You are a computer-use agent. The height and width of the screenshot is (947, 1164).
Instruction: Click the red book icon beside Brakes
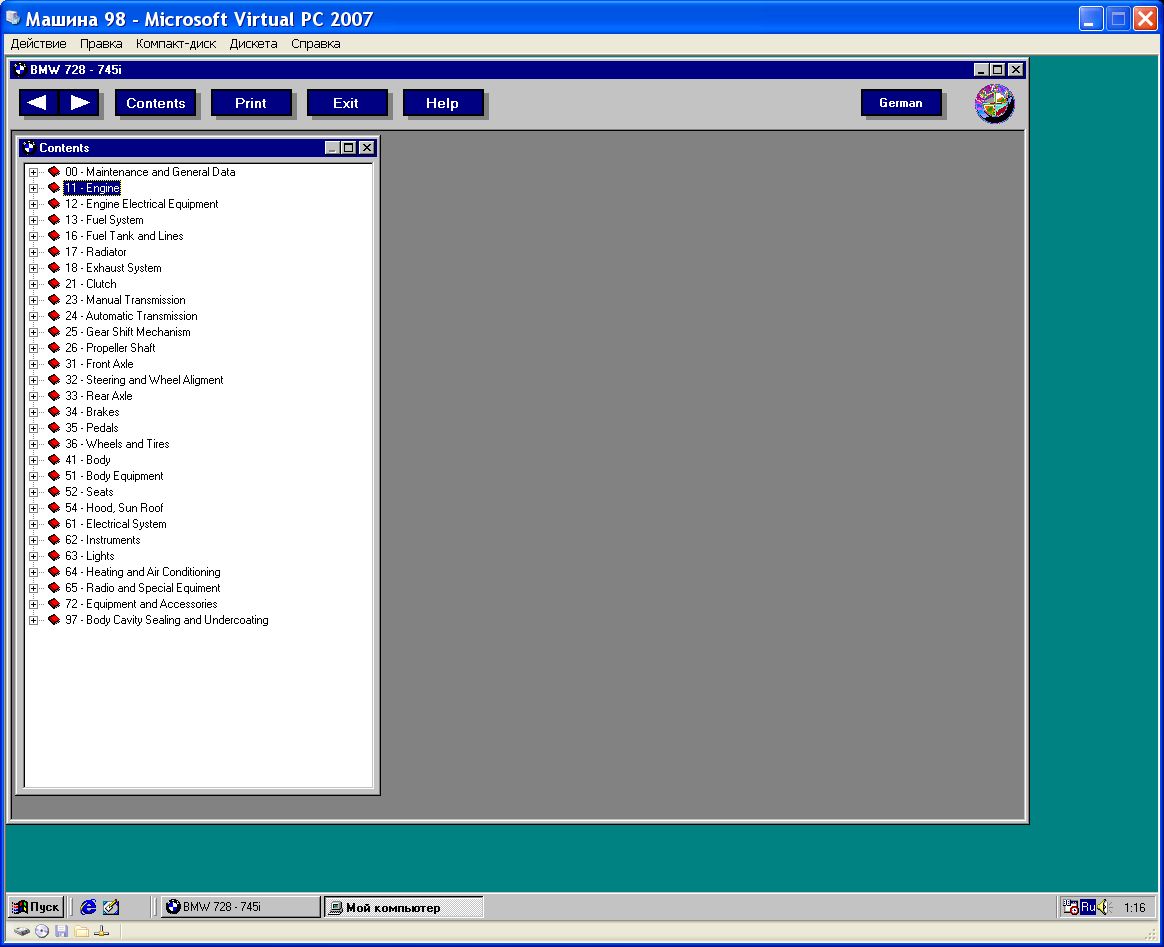pyautogui.click(x=54, y=412)
